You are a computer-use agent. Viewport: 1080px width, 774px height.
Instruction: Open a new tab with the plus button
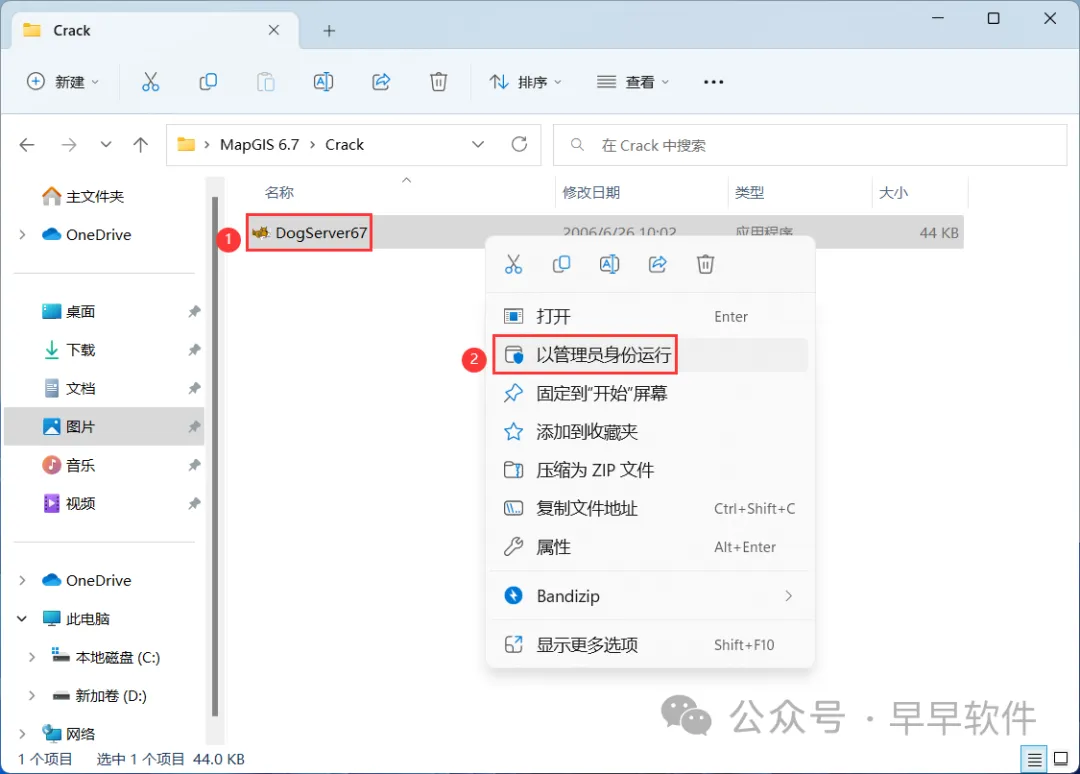329,30
